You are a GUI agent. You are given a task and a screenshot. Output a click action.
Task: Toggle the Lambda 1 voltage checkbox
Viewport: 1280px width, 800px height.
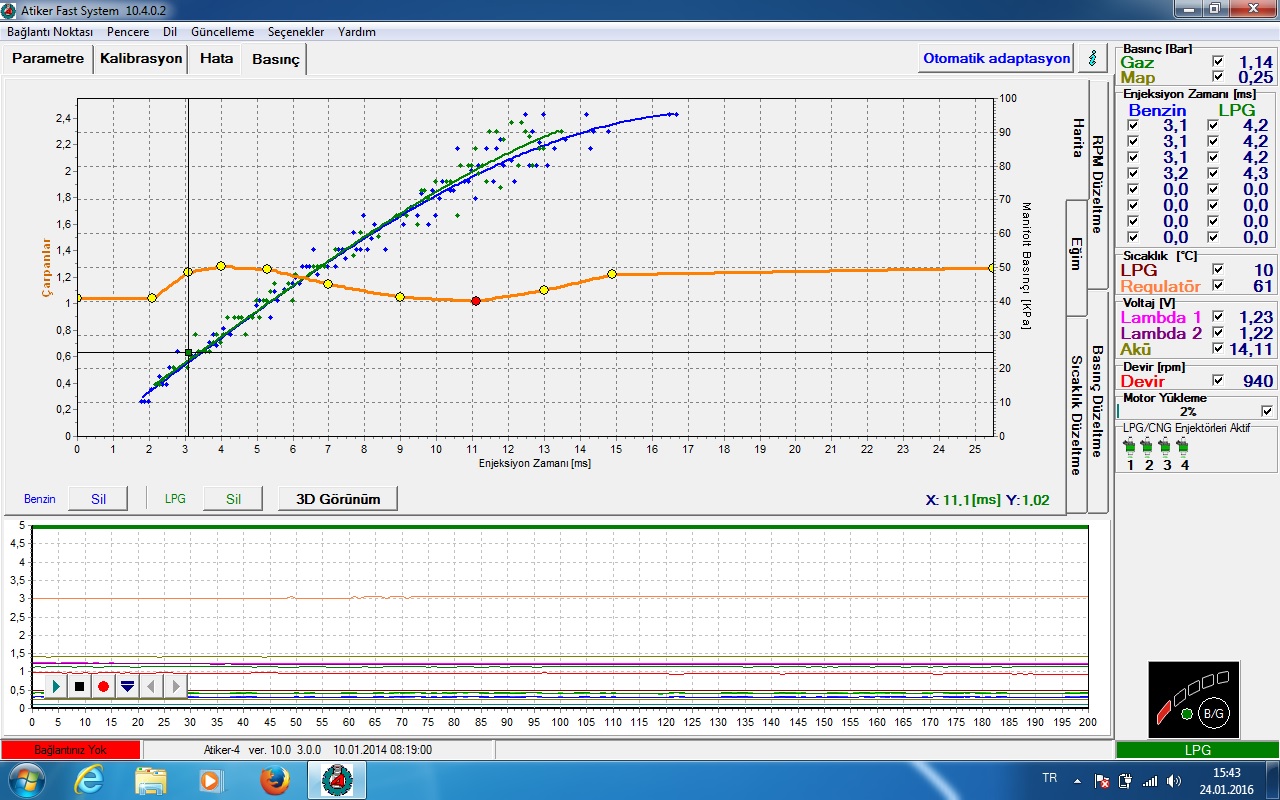pyautogui.click(x=1217, y=317)
